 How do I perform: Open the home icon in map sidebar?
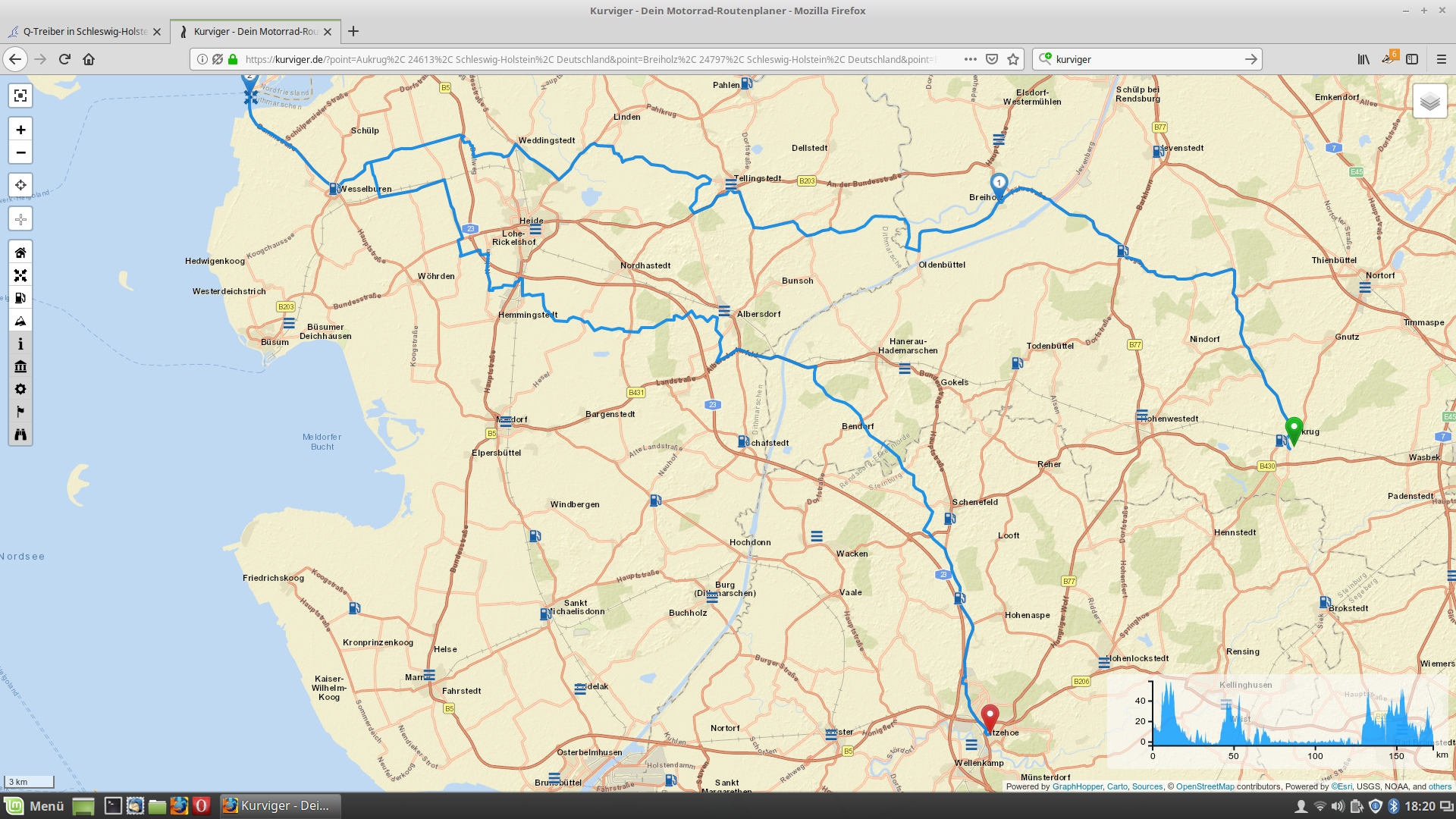[20, 253]
